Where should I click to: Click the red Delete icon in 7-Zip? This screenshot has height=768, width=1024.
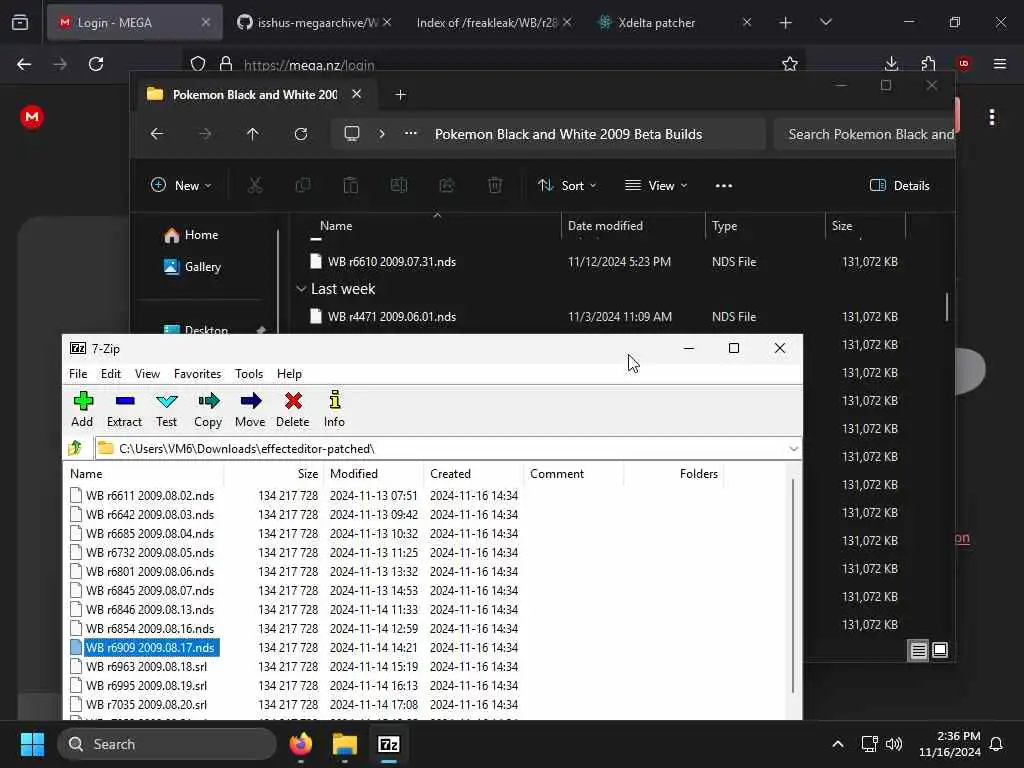(293, 409)
